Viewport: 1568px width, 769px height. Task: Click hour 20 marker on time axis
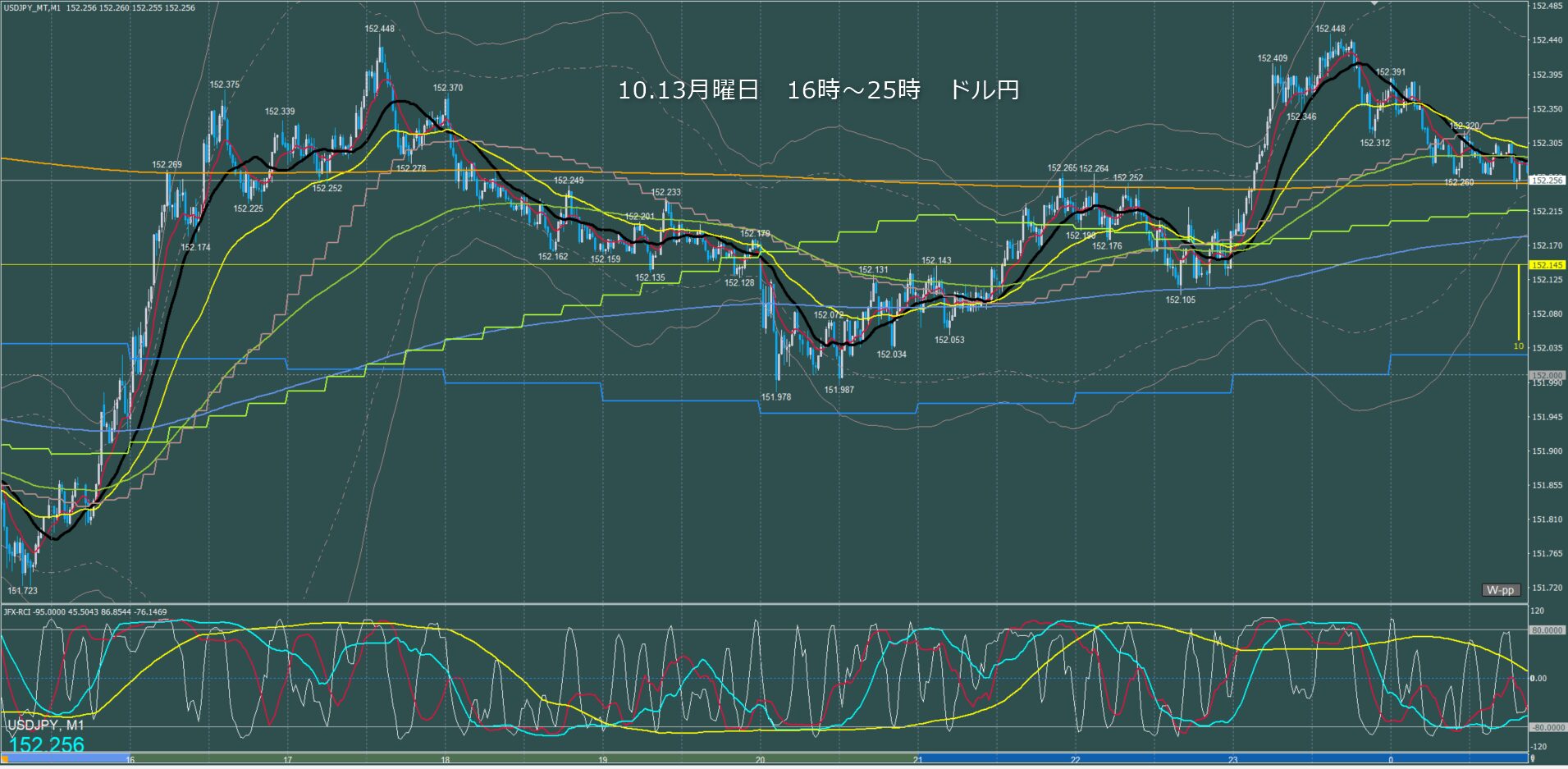pos(760,760)
